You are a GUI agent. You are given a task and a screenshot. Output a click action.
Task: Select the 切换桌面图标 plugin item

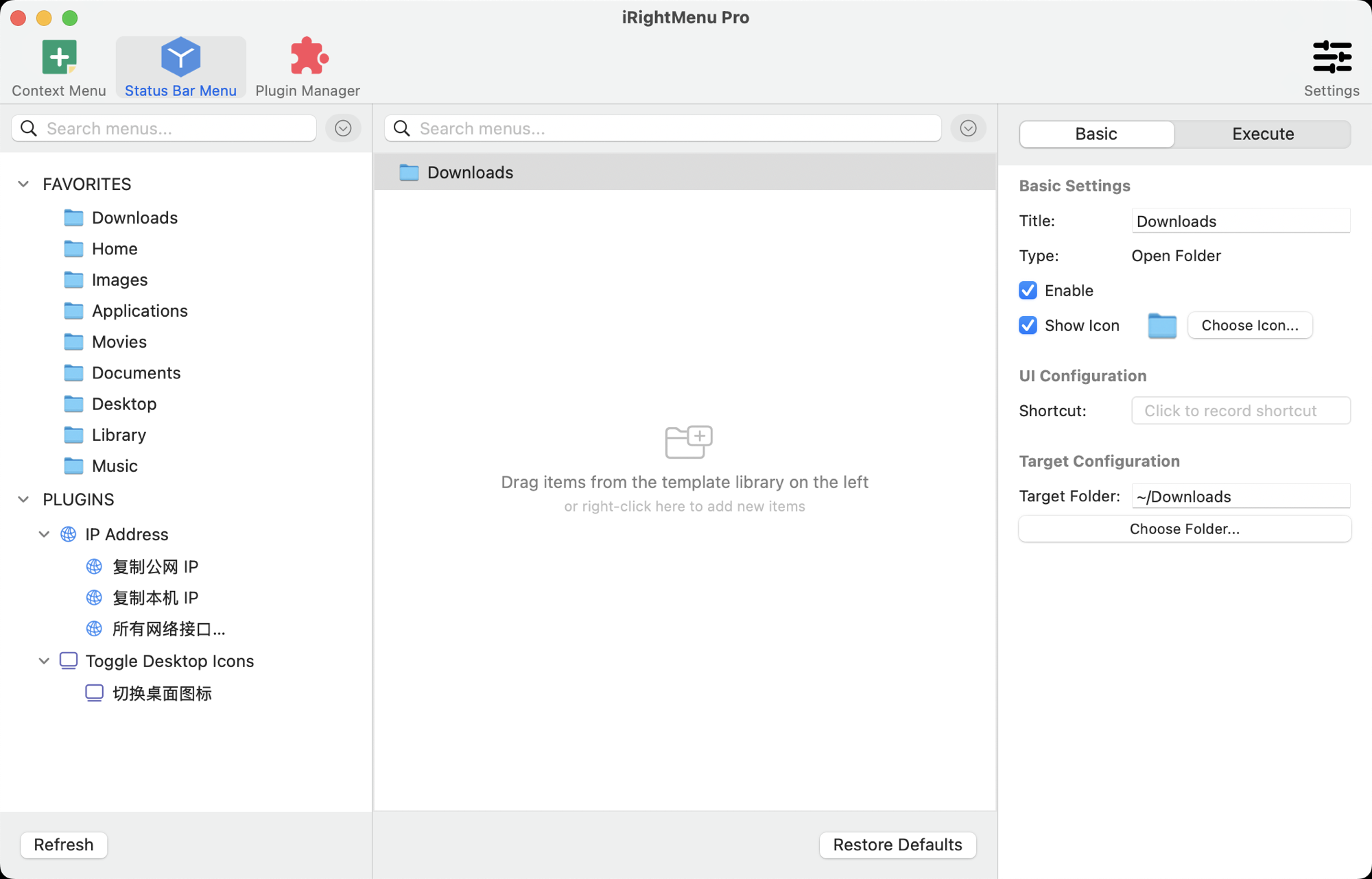click(148, 693)
